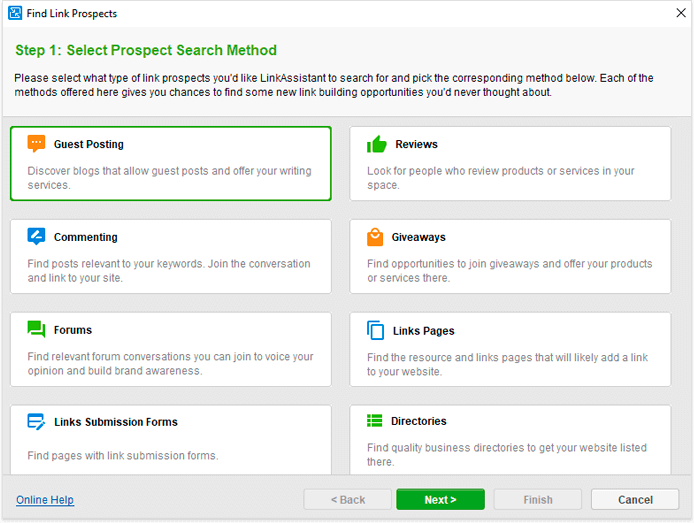The image size is (694, 523).
Task: Click the blue Links Pages copy icon
Action: [x=375, y=330]
